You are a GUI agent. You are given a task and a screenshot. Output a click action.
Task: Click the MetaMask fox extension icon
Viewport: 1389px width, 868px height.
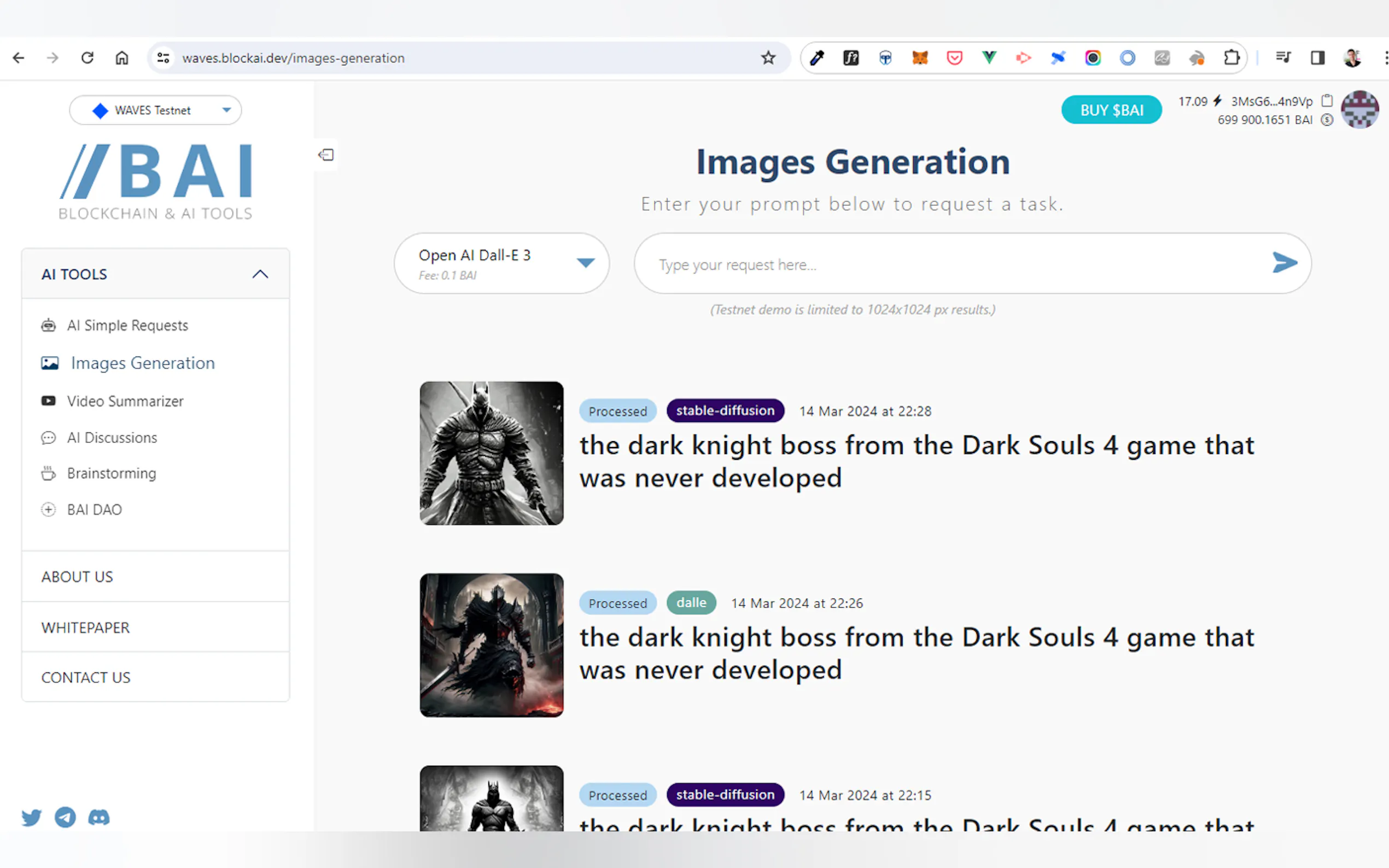pos(920,58)
